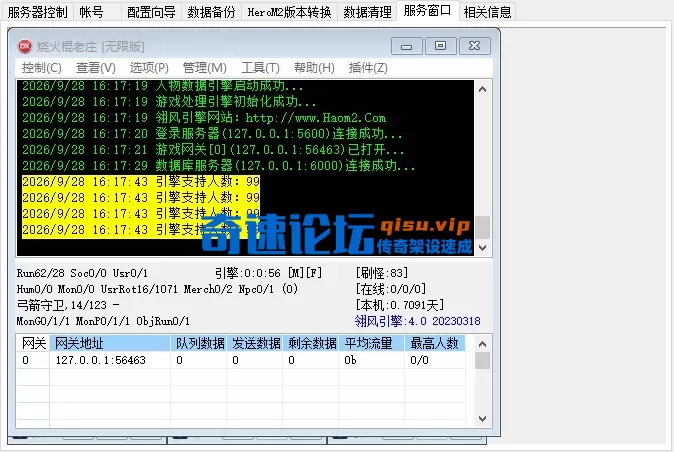The image size is (674, 452).
Task: Switch to the 数据备份 tab
Action: pos(211,12)
